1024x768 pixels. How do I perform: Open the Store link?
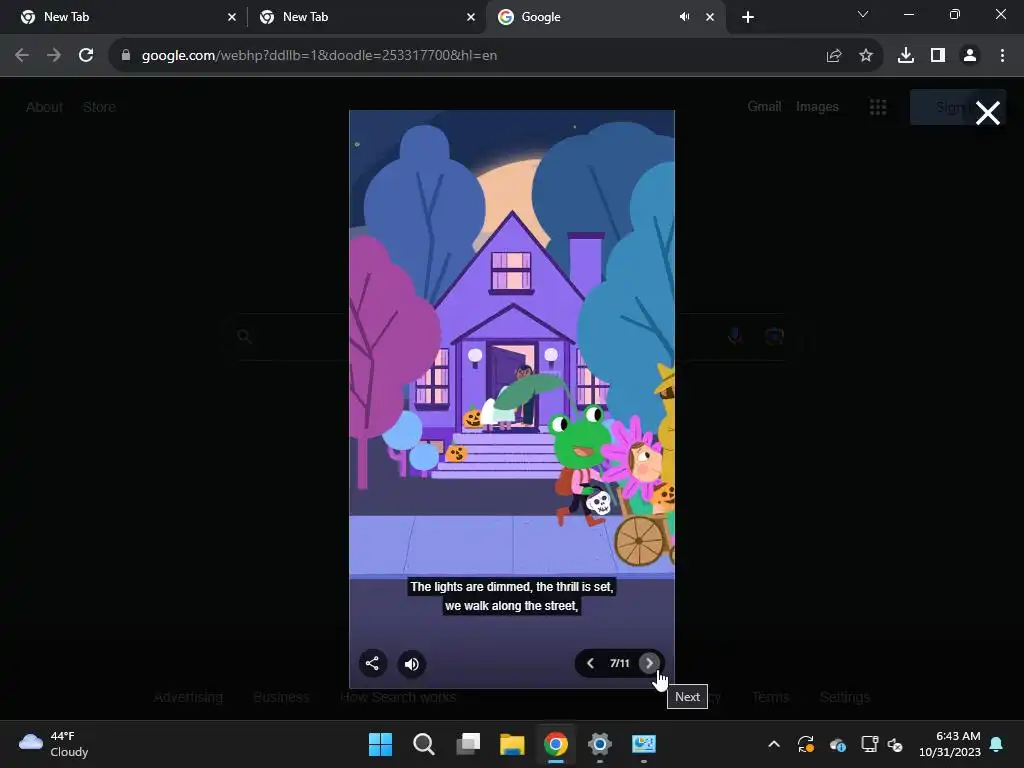tap(99, 107)
